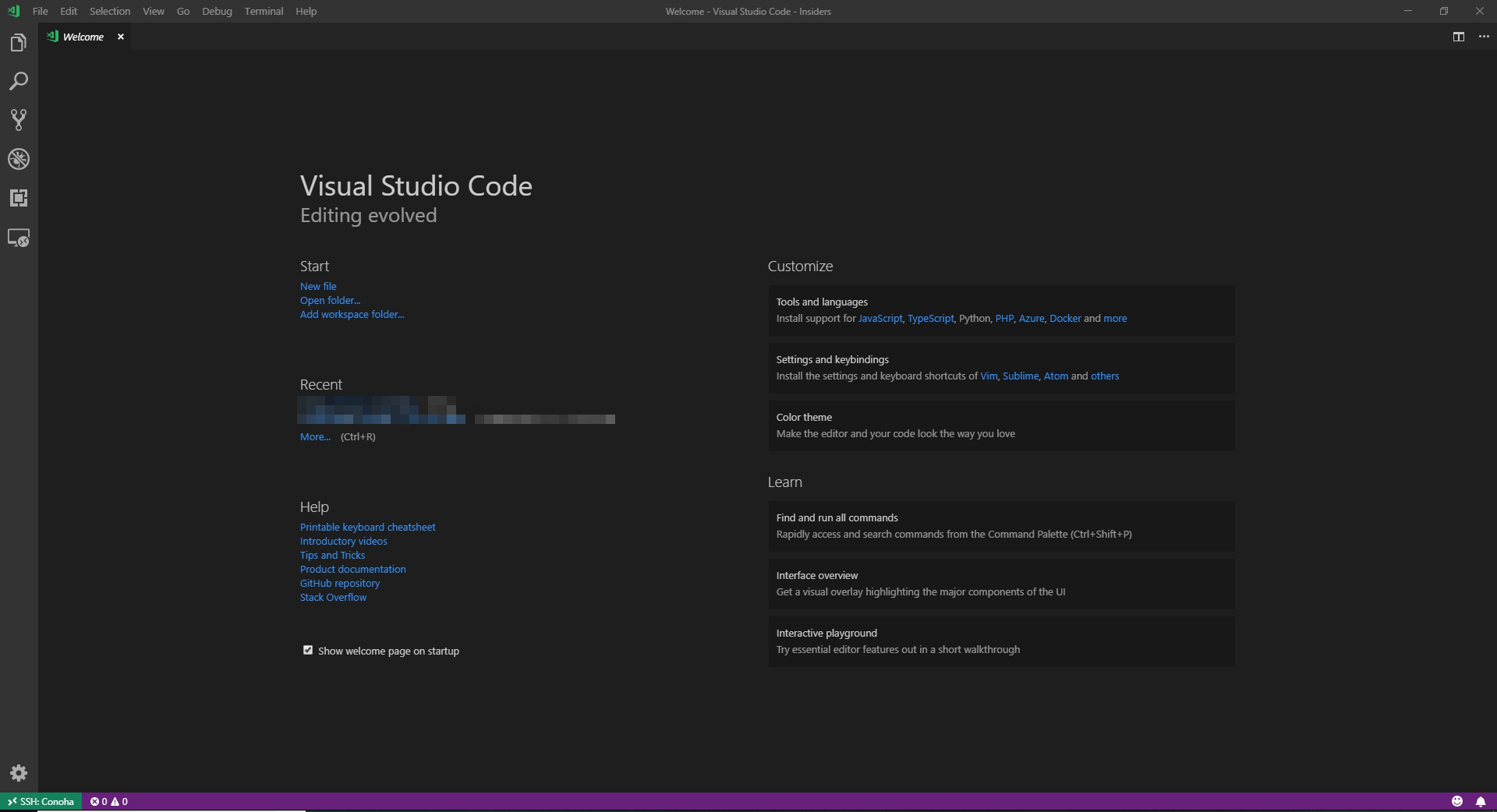Open the Explorer view in activity bar

(x=19, y=43)
